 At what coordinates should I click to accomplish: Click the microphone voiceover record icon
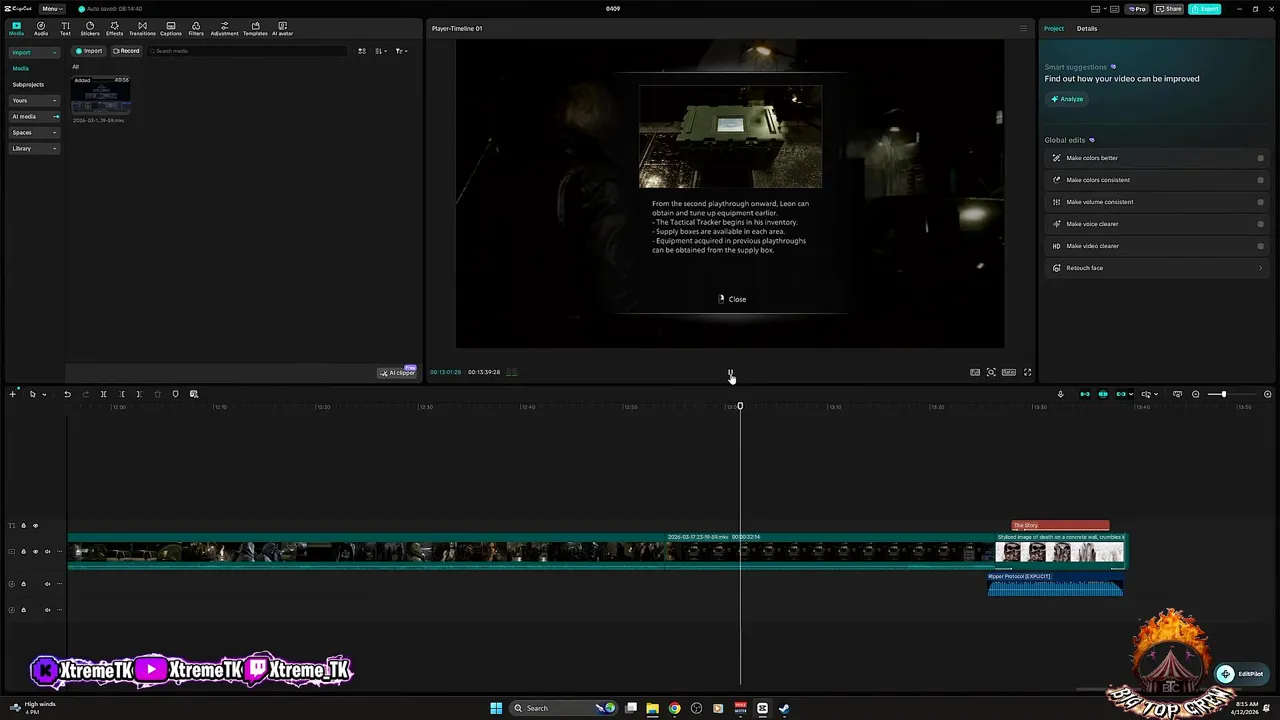[1061, 394]
